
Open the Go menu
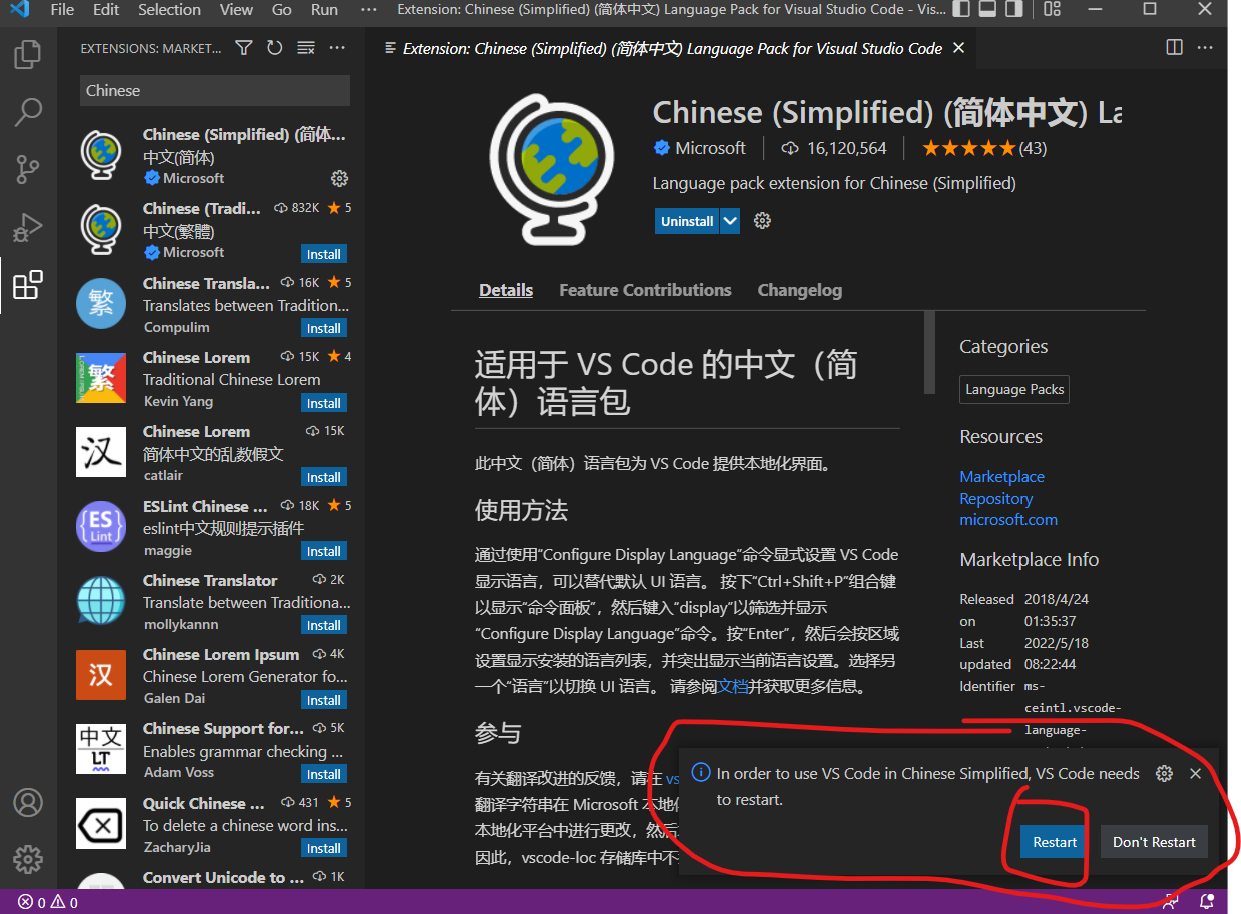pyautogui.click(x=282, y=9)
